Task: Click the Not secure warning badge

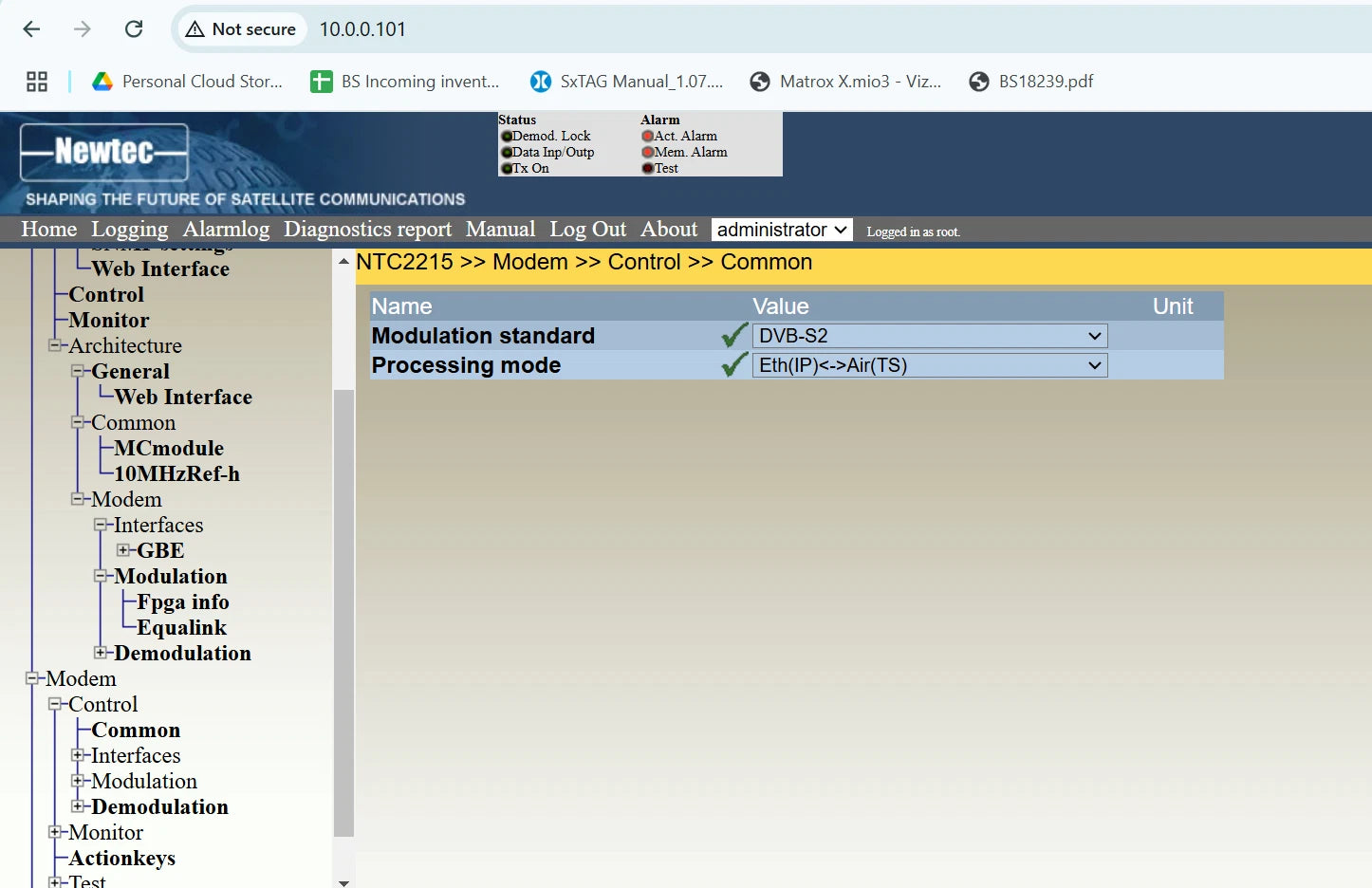Action: coord(241,29)
